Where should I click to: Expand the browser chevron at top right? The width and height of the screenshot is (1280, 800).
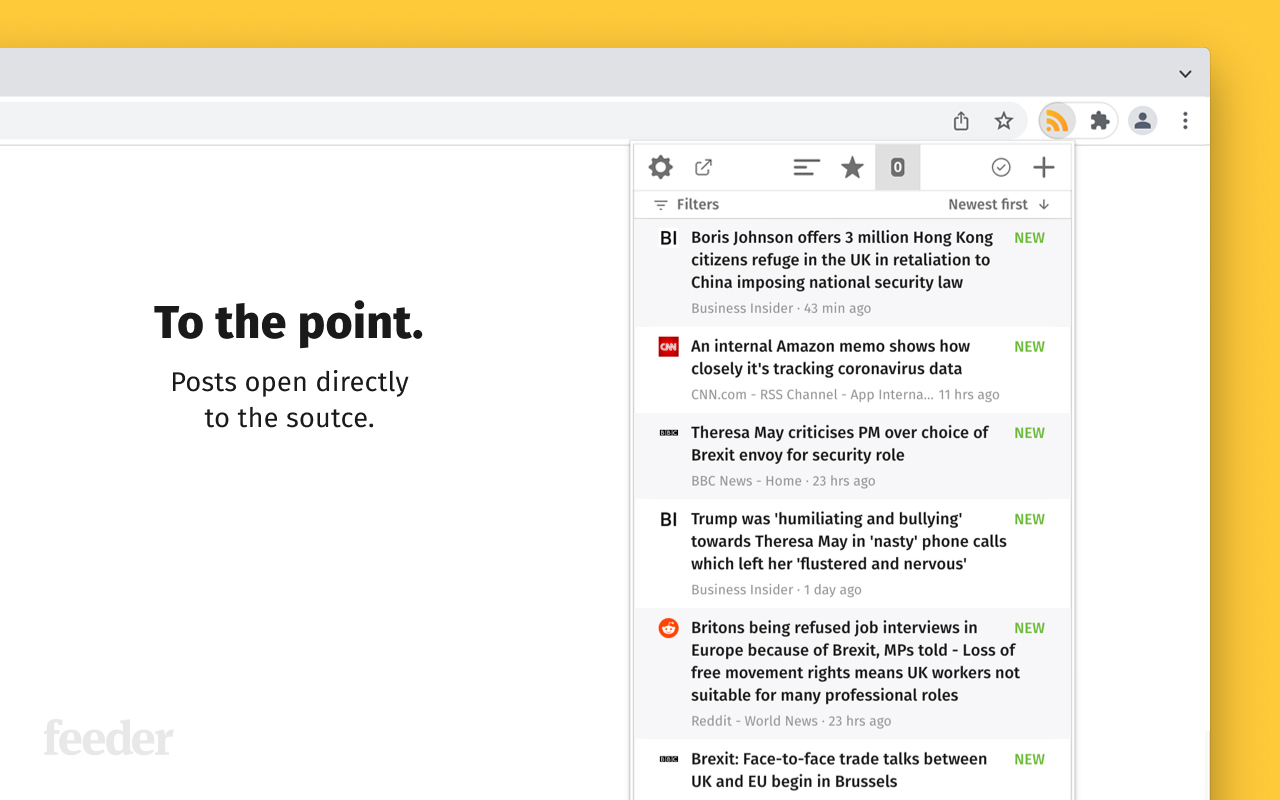[x=1185, y=73]
